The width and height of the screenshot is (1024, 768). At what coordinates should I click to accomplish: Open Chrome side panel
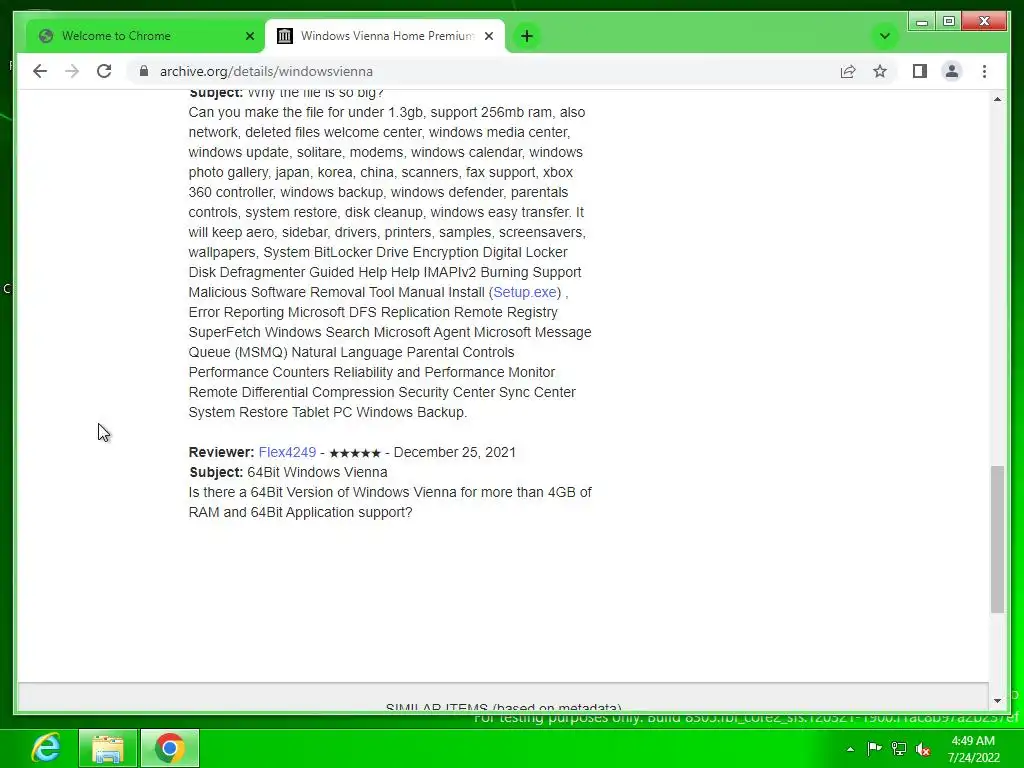[x=920, y=71]
